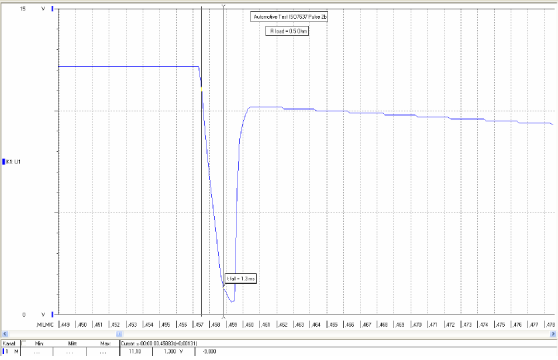Click the blue 15 V axis marker
Viewport: 558px width, 360px height.
[x=53, y=9]
